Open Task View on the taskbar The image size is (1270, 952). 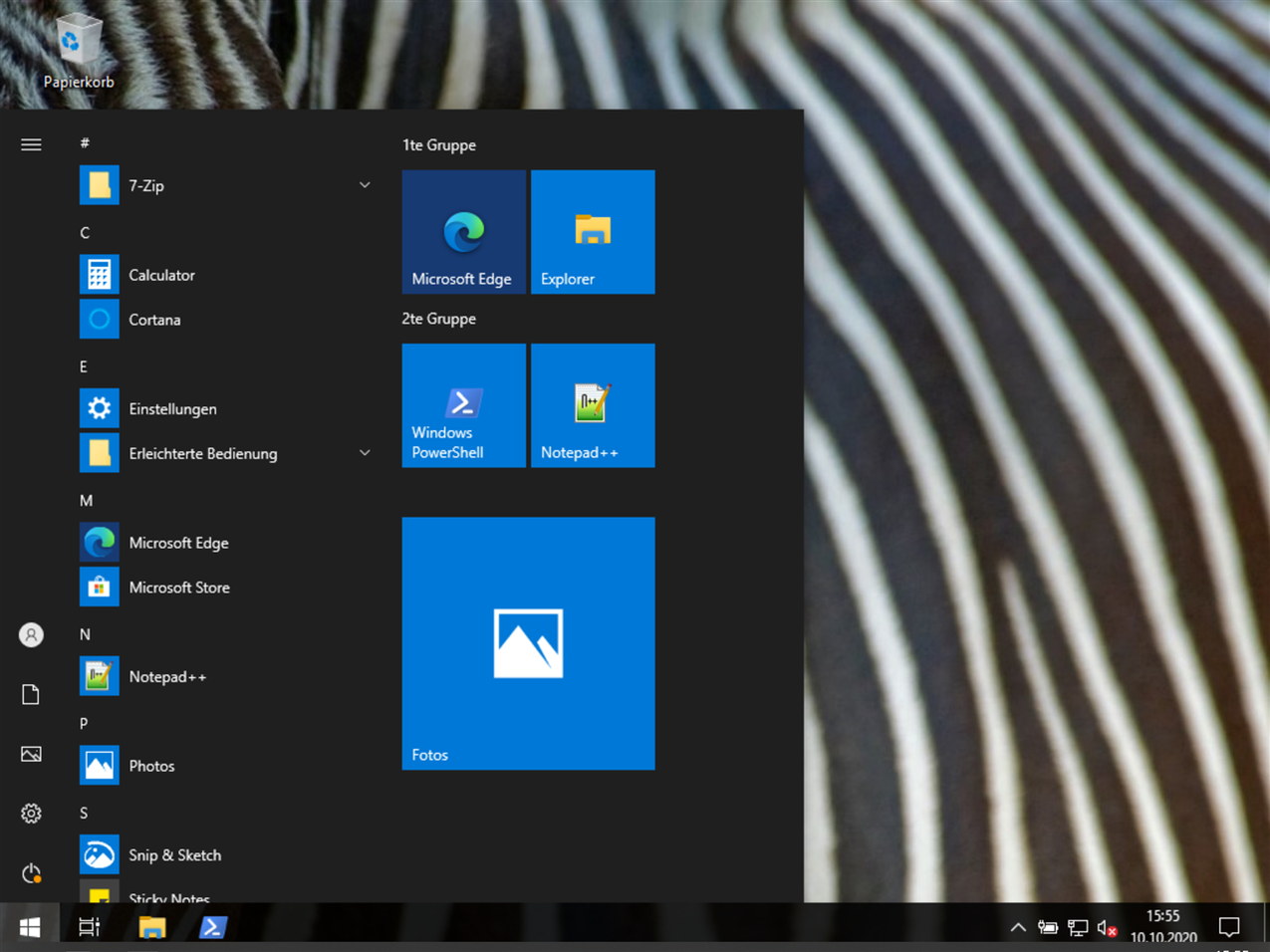click(90, 927)
